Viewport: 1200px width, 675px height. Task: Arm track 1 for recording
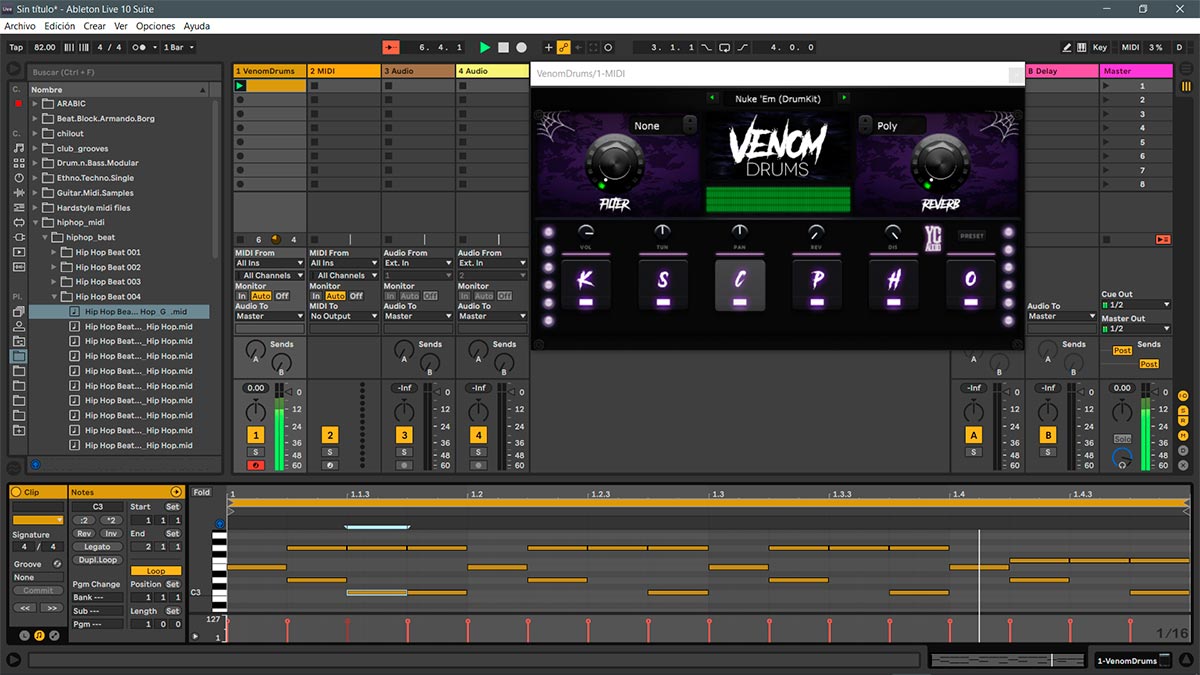pyautogui.click(x=256, y=465)
